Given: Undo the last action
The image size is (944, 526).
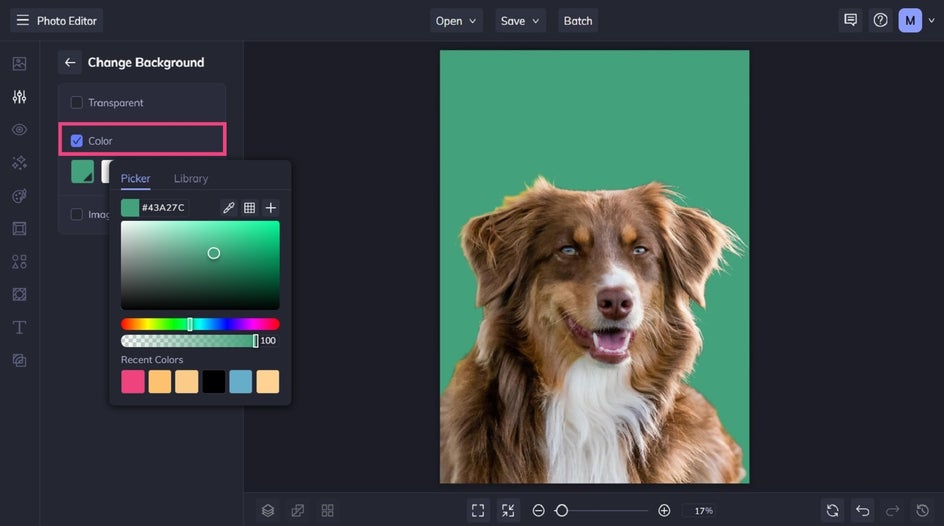Looking at the screenshot, I should click(863, 511).
